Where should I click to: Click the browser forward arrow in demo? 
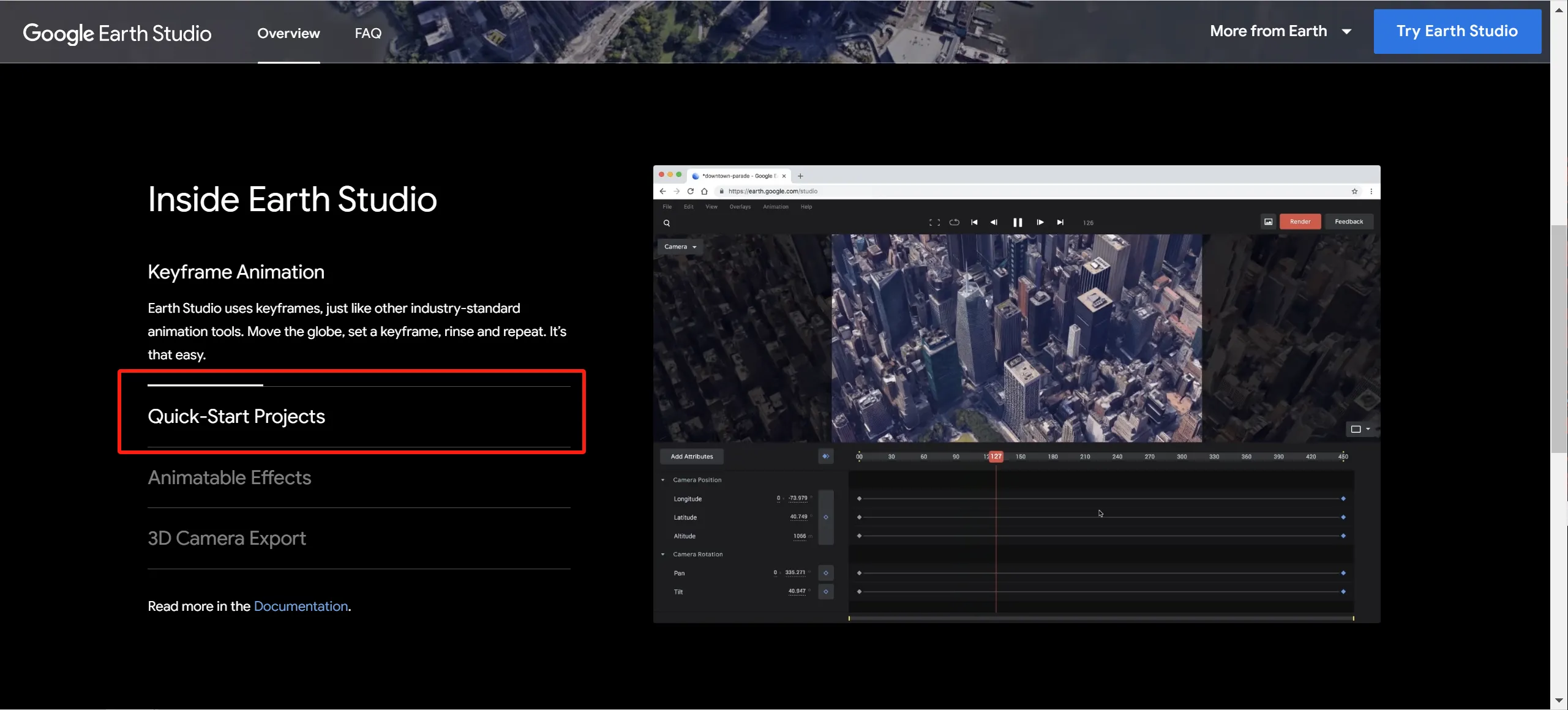(676, 191)
